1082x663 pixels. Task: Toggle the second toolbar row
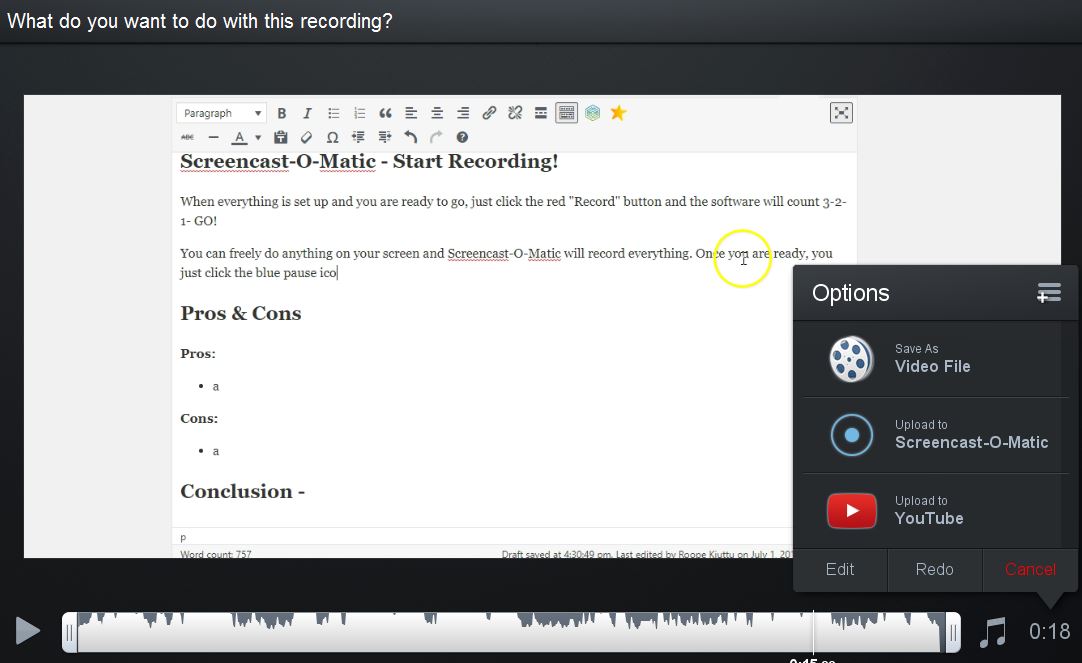tap(567, 113)
